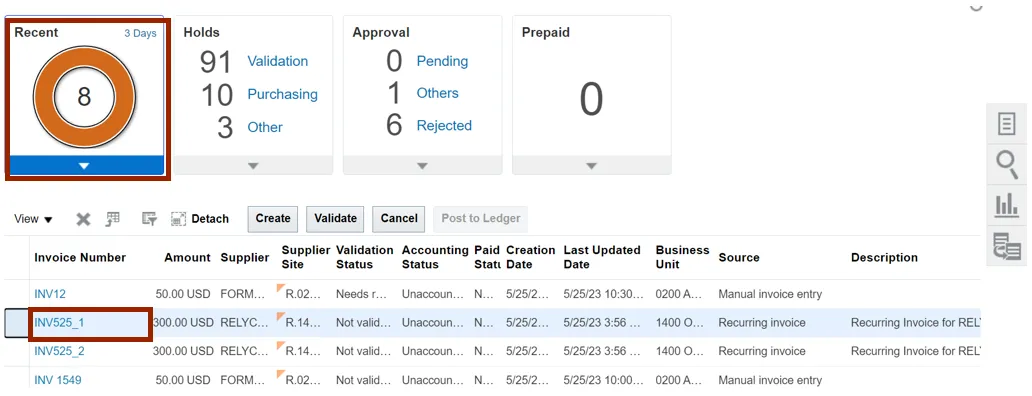1032x396 pixels.
Task: Open the export to spreadsheet icon
Action: click(113, 219)
